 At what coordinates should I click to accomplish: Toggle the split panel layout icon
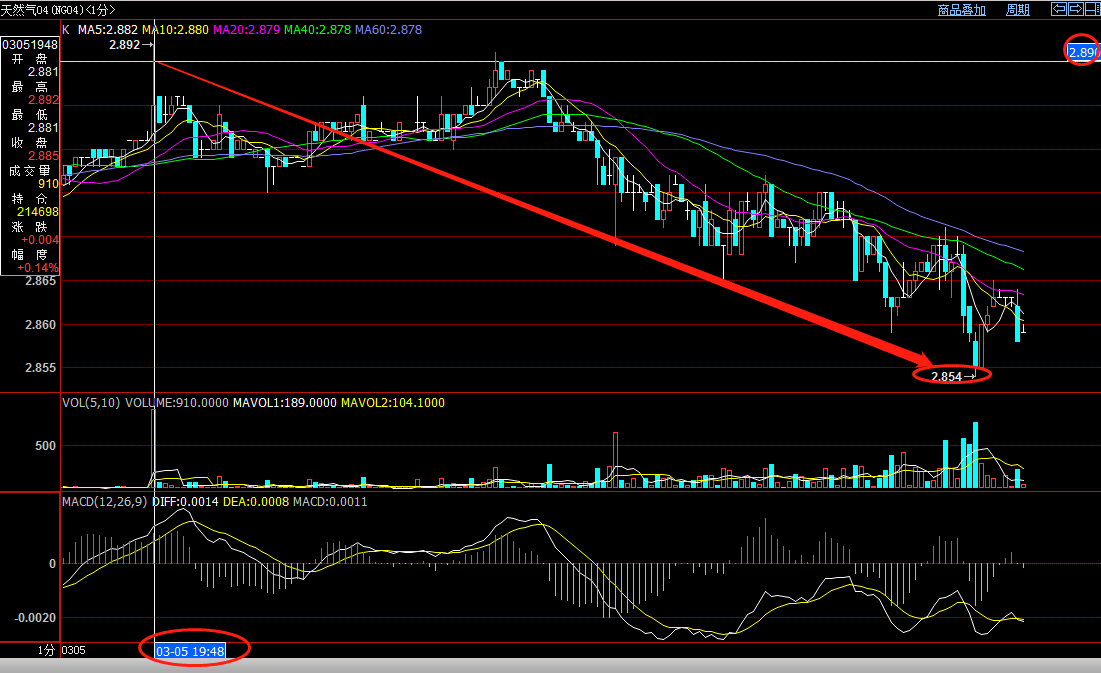click(x=1092, y=9)
